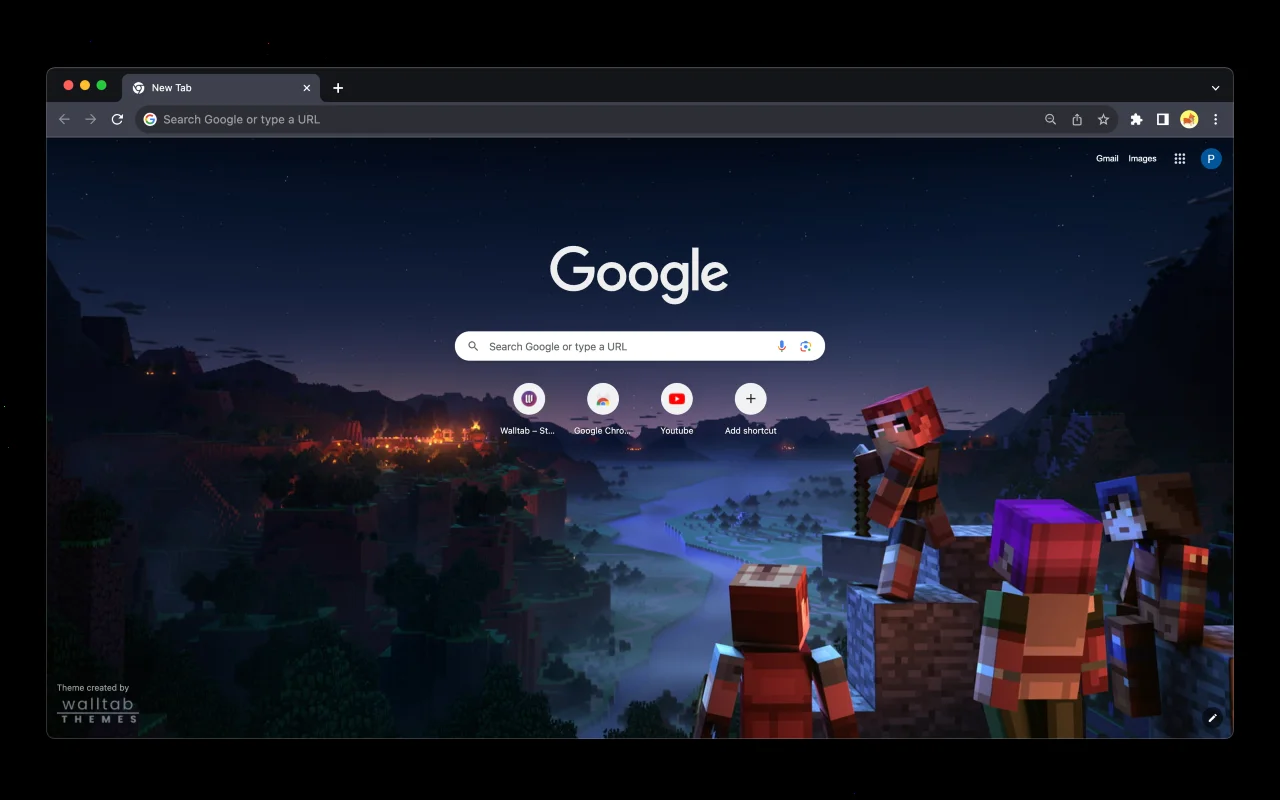The image size is (1280, 800).
Task: Open the Chrome three-dot menu
Action: pos(1215,119)
